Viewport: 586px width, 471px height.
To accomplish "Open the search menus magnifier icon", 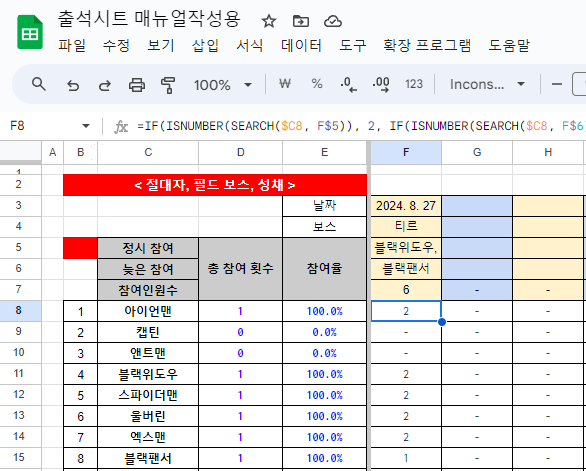I will (x=39, y=84).
